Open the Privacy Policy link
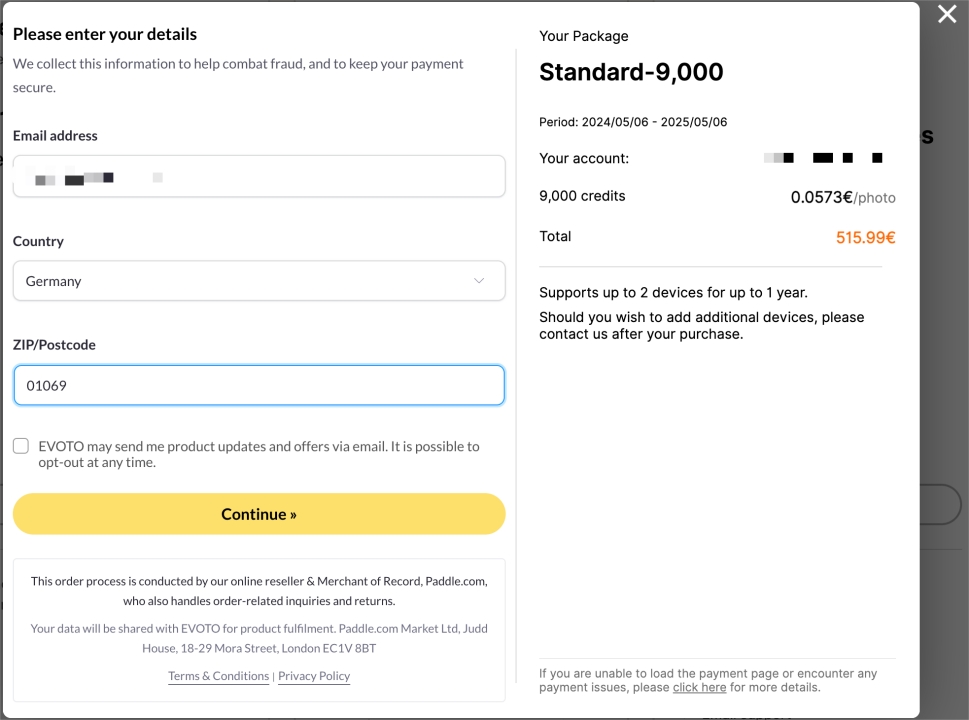The image size is (969, 720). pos(314,676)
